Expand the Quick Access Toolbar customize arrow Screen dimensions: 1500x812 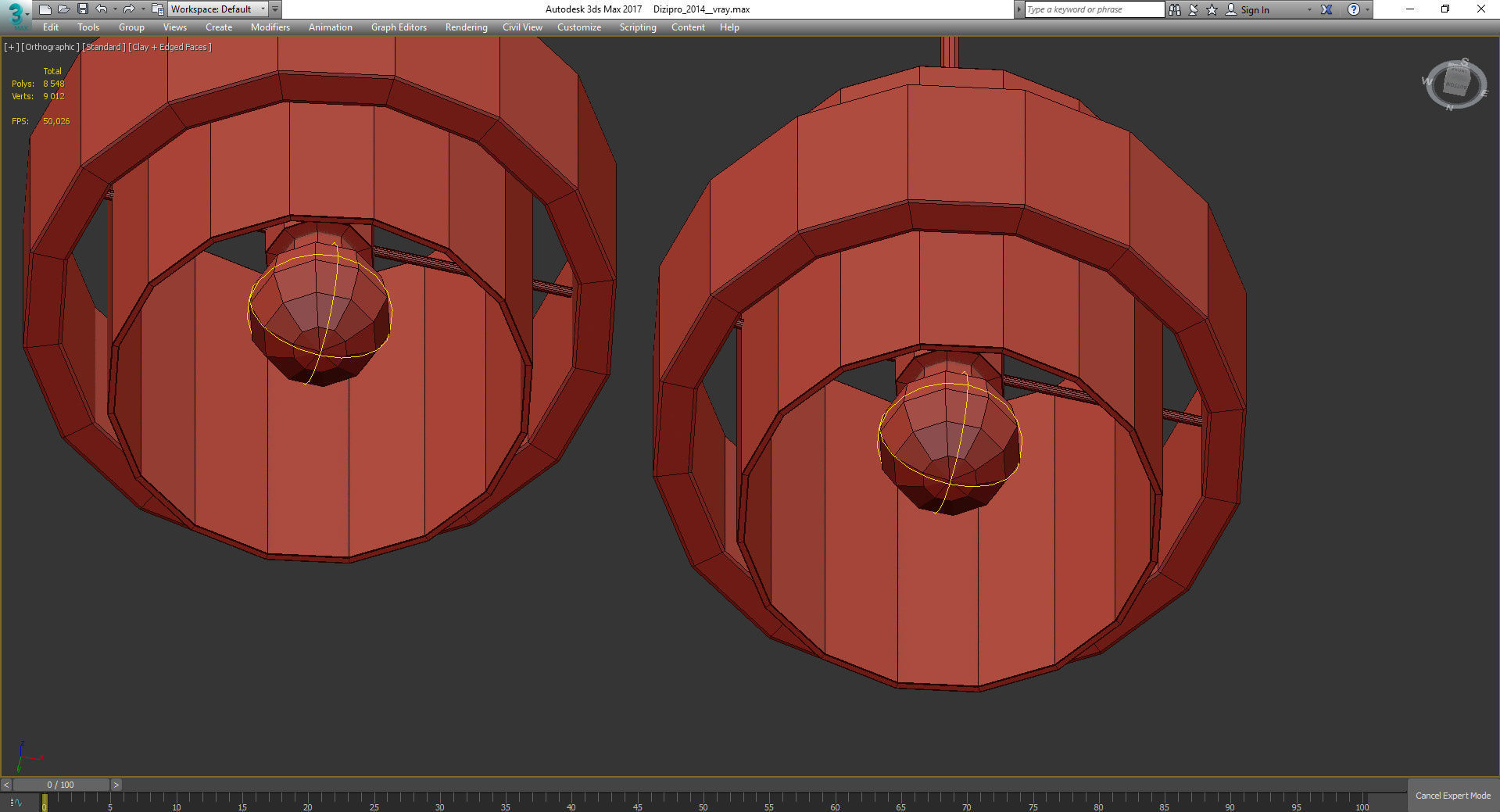[275, 9]
